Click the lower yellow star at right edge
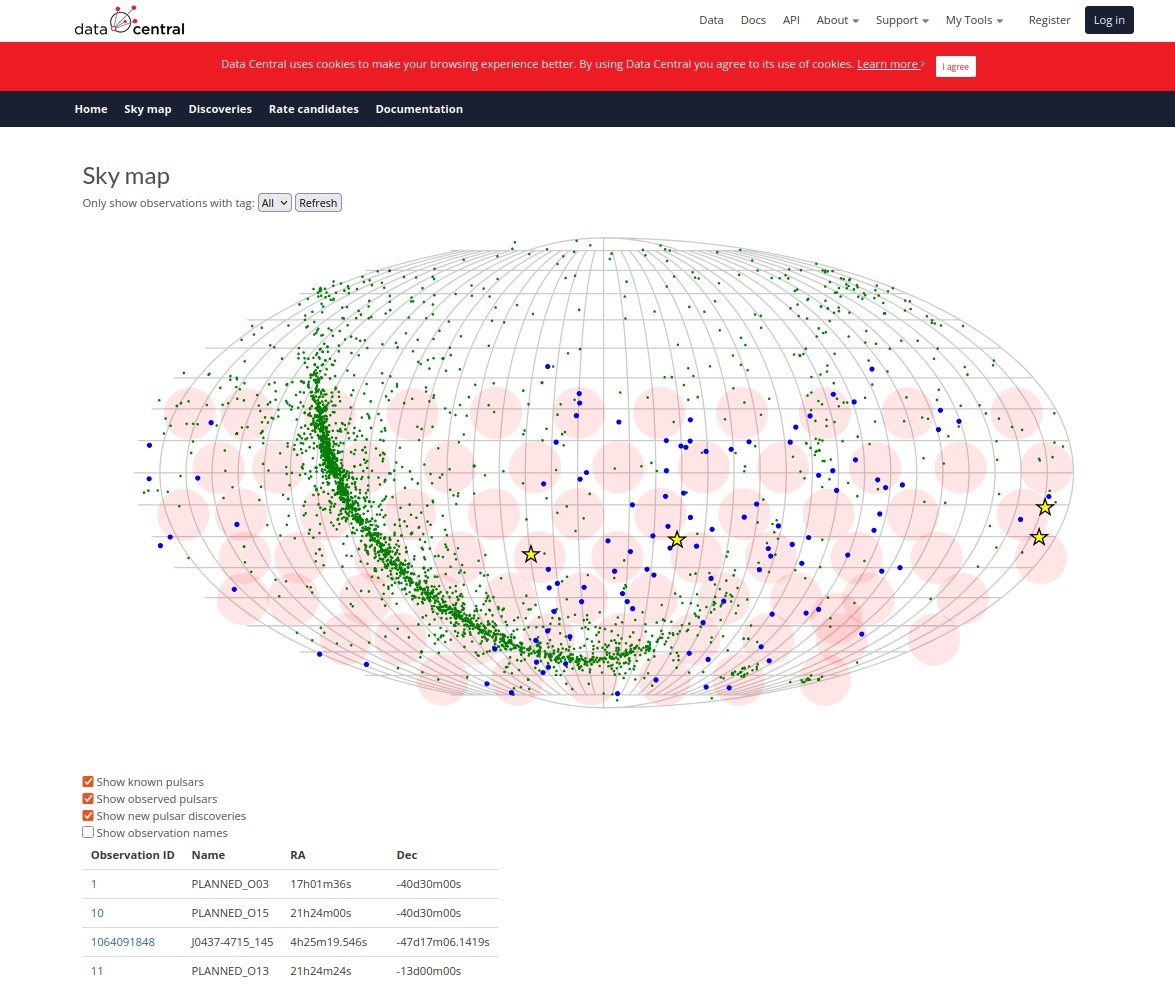Screen dimensions: 1175x984 1039,537
